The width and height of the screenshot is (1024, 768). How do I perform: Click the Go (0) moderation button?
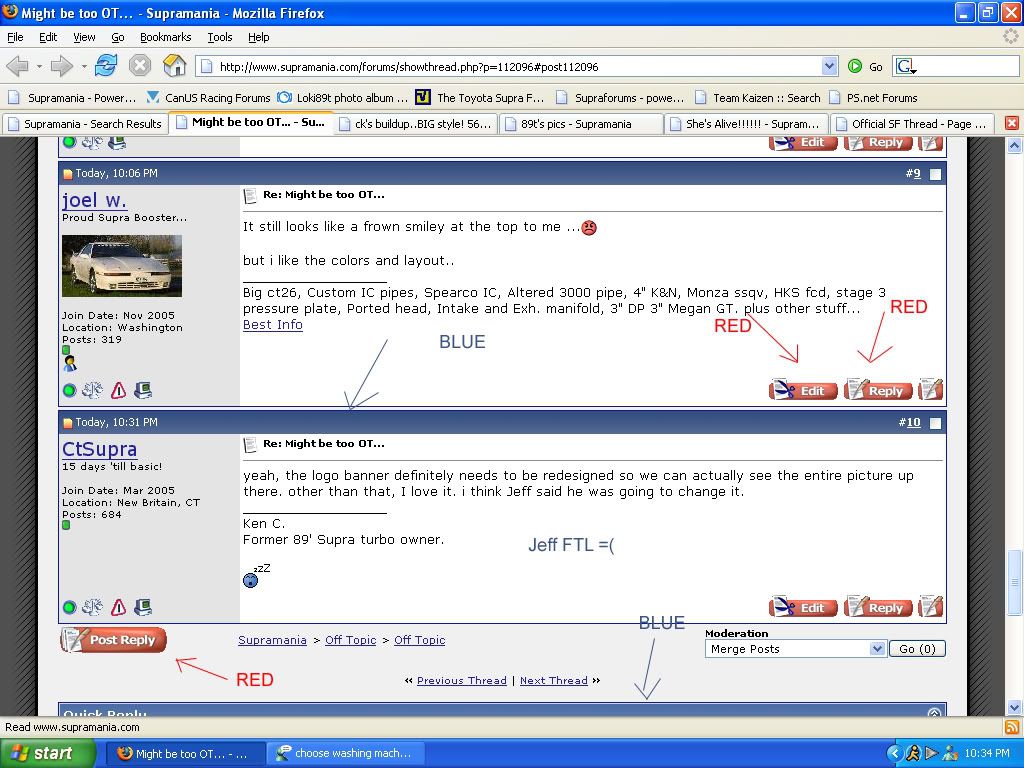pos(917,648)
